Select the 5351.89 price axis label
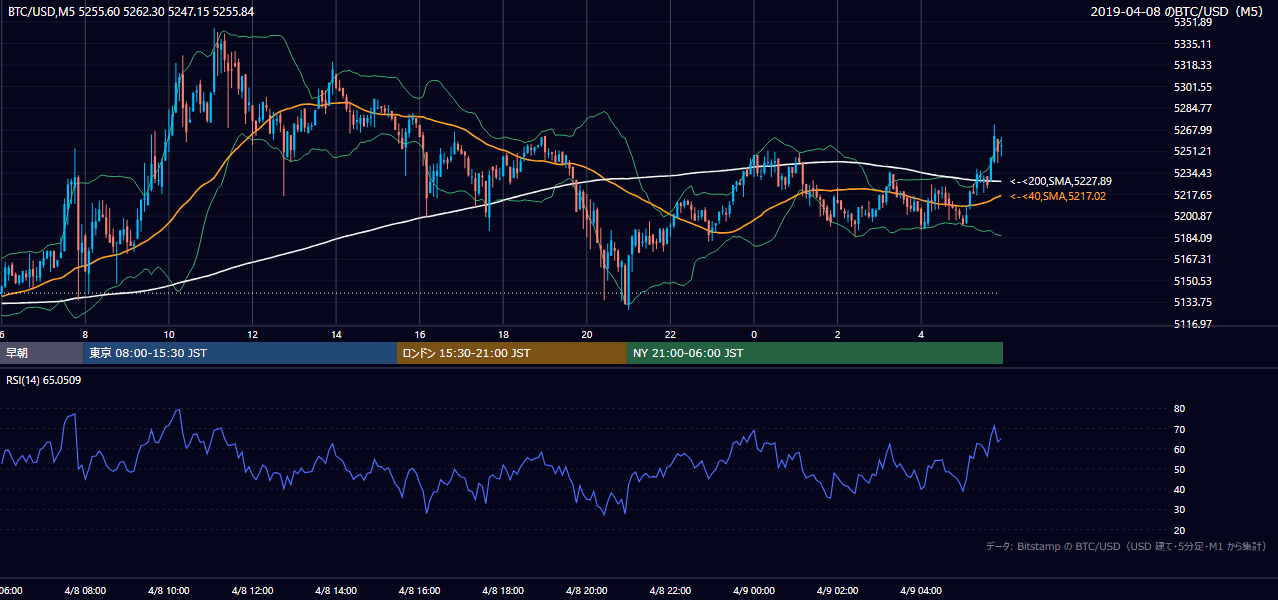 1193,22
